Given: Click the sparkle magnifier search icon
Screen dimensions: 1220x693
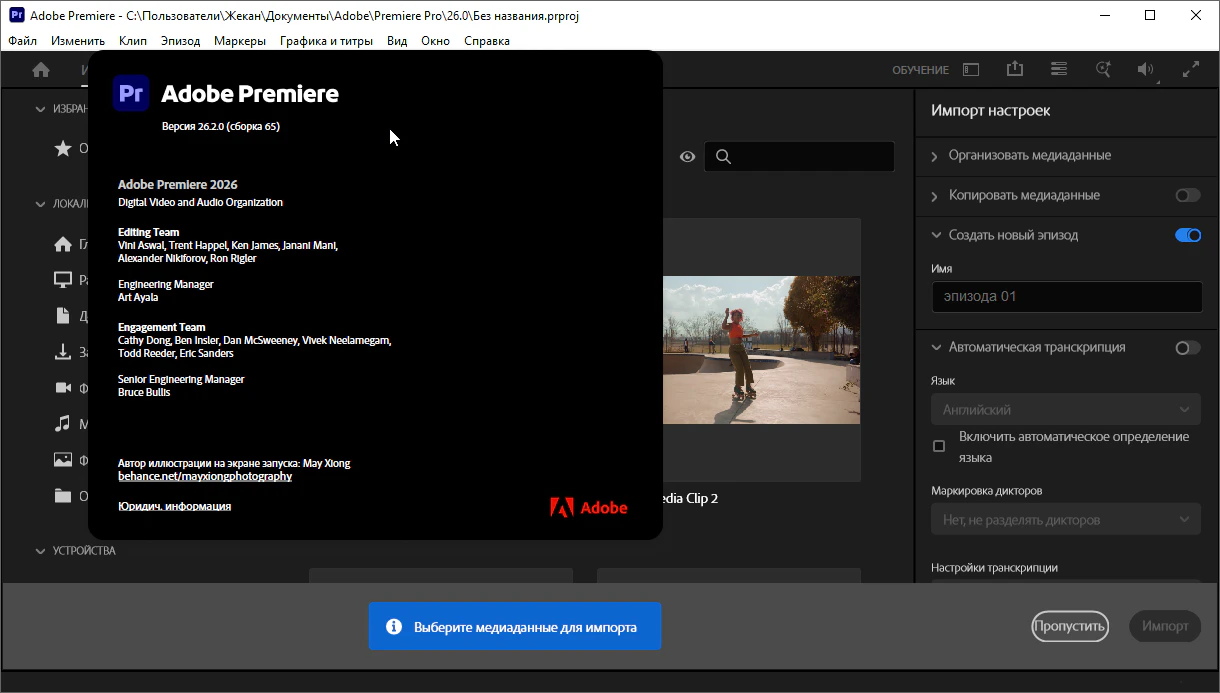Looking at the screenshot, I should [1103, 70].
